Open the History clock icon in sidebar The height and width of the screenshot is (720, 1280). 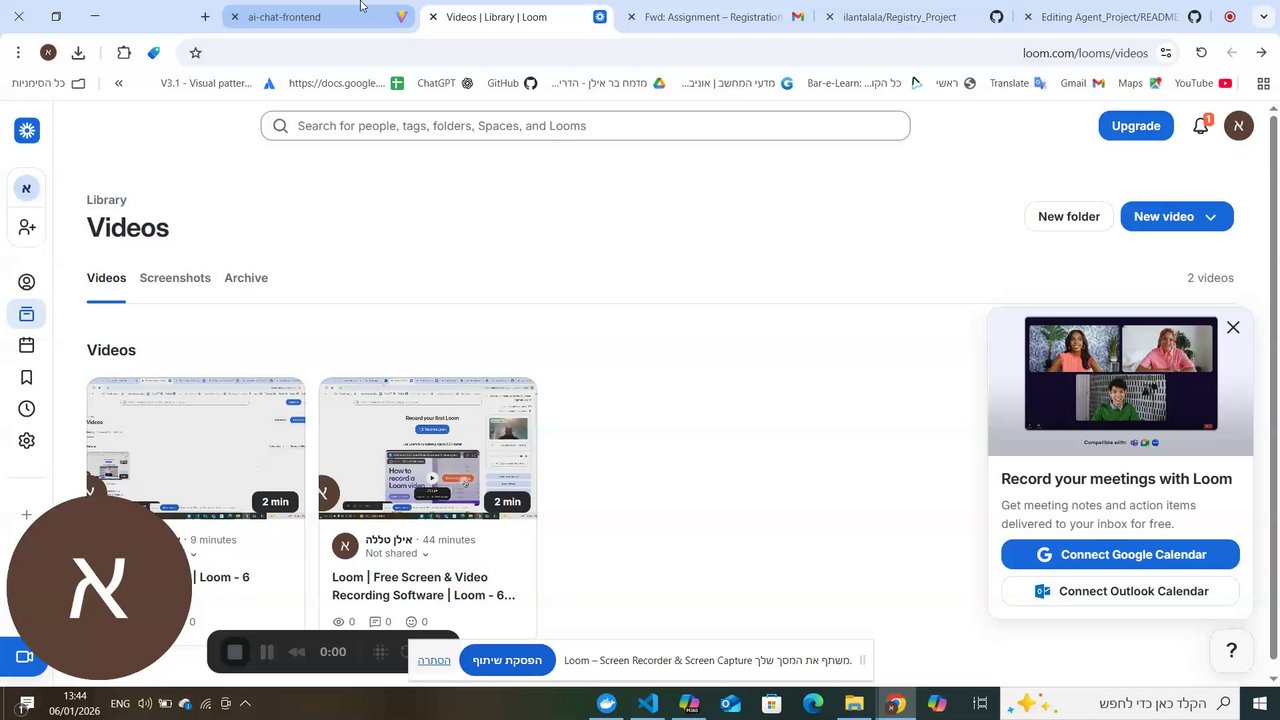(27, 408)
